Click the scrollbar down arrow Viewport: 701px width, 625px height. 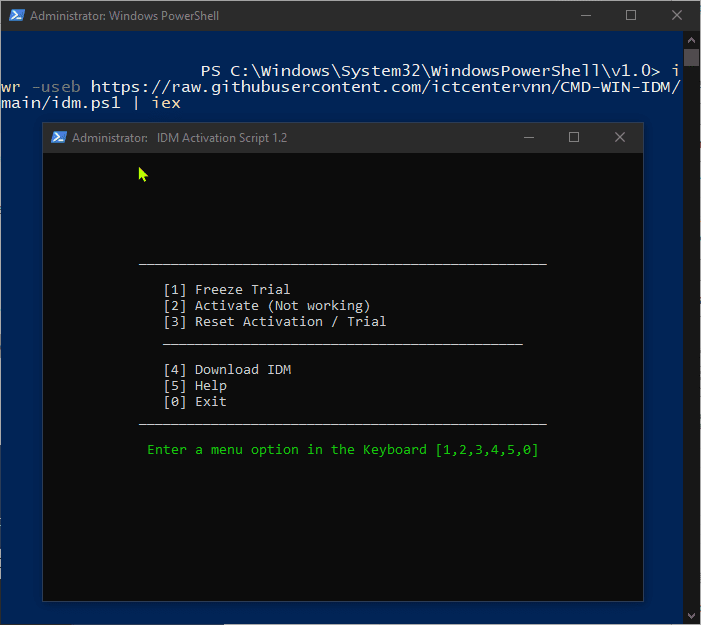pos(691,616)
